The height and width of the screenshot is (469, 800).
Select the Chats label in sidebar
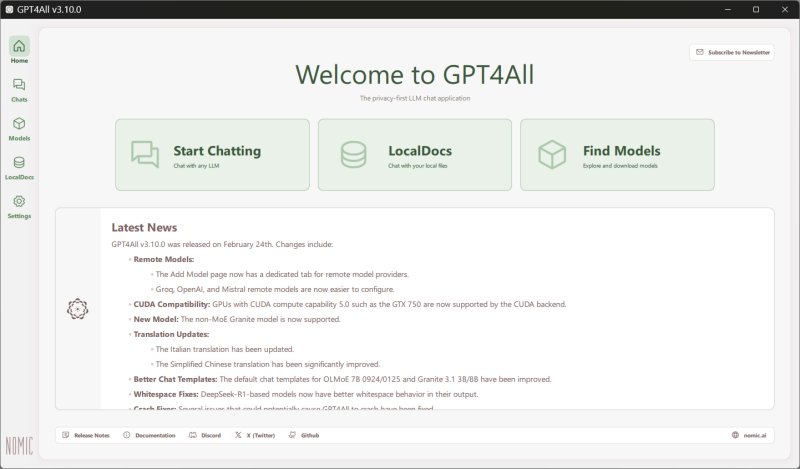(19, 100)
